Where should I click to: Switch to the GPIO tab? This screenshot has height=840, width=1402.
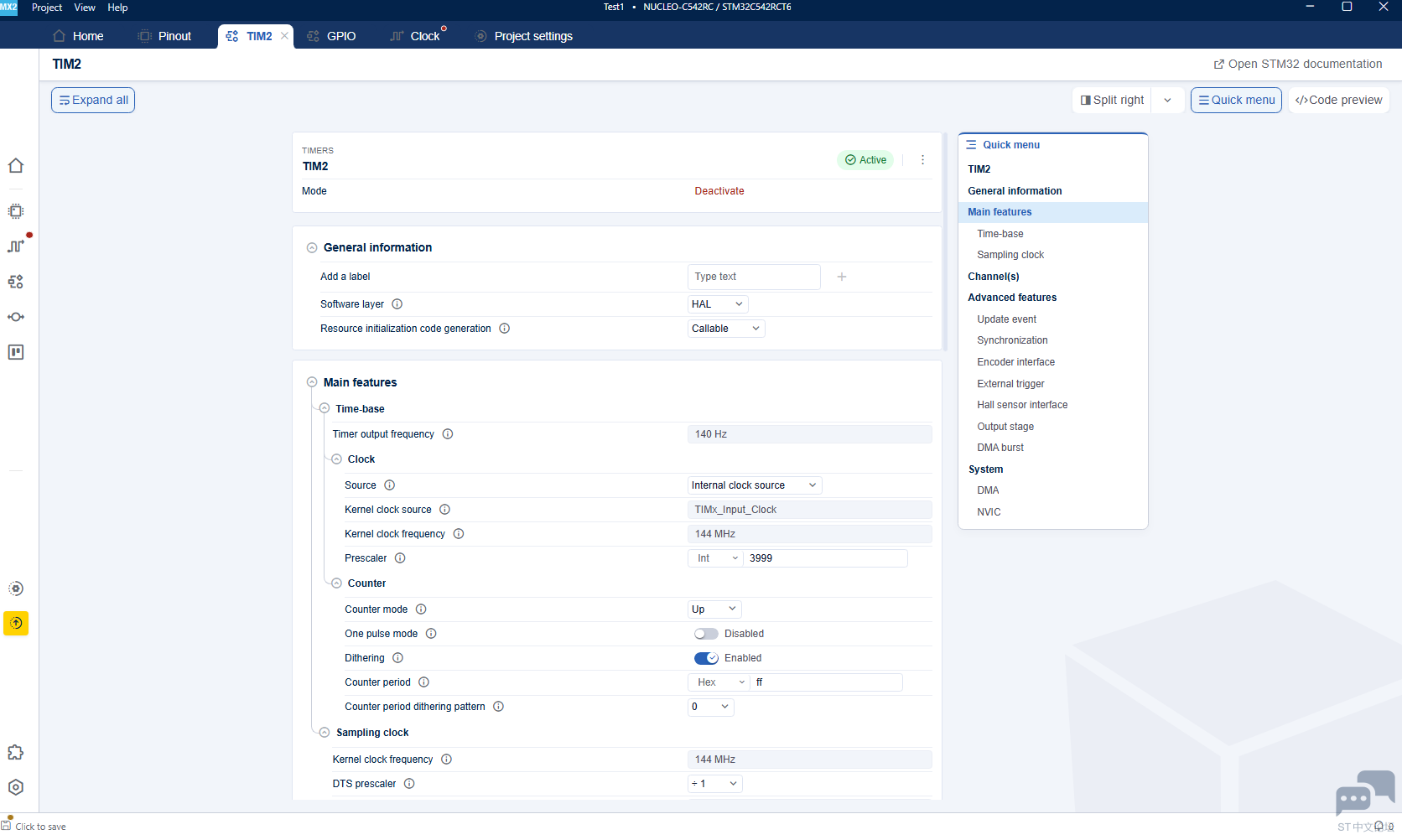[332, 36]
